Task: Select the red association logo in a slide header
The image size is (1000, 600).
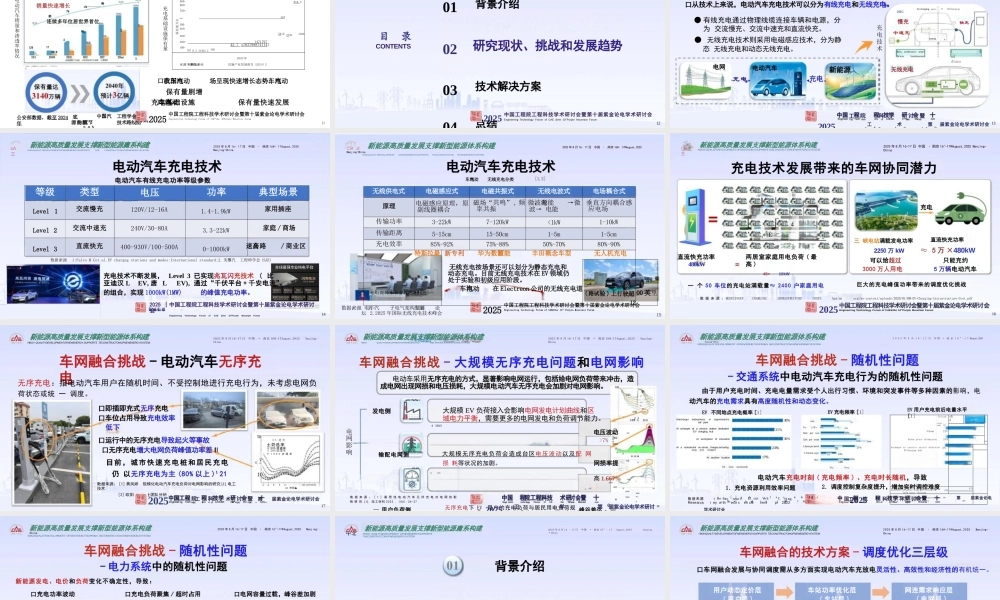Action: (x=352, y=337)
